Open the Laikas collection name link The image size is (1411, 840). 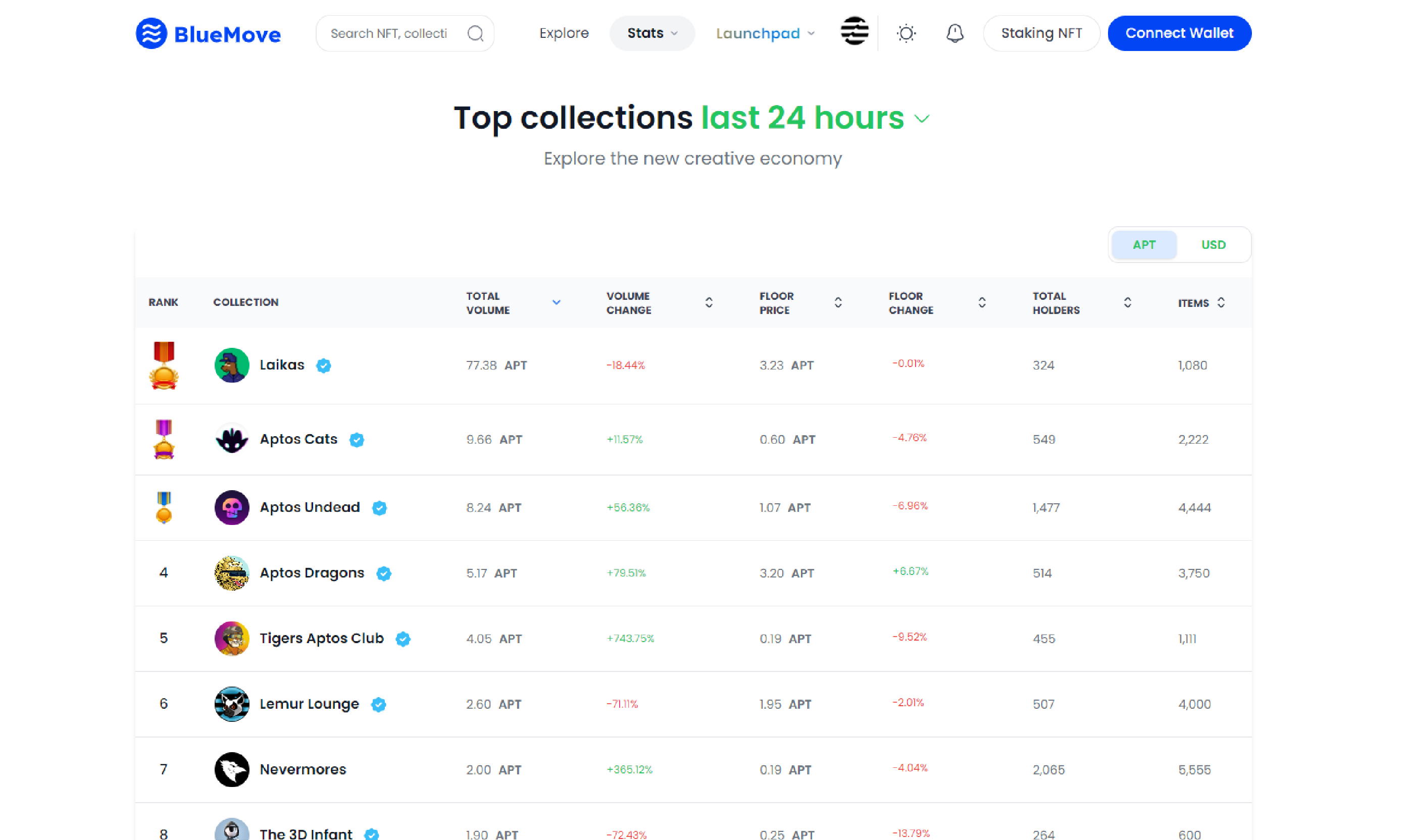coord(282,365)
